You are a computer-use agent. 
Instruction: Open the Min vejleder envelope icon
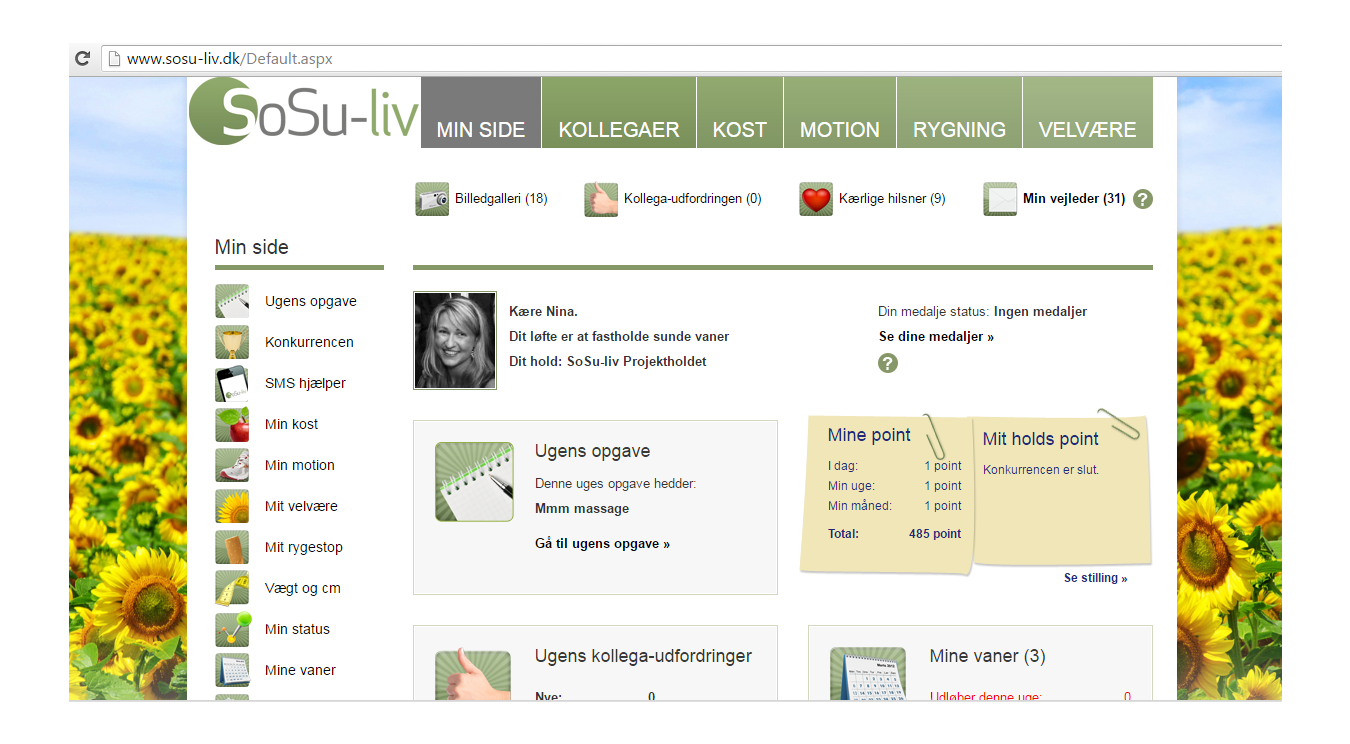tap(1000, 199)
